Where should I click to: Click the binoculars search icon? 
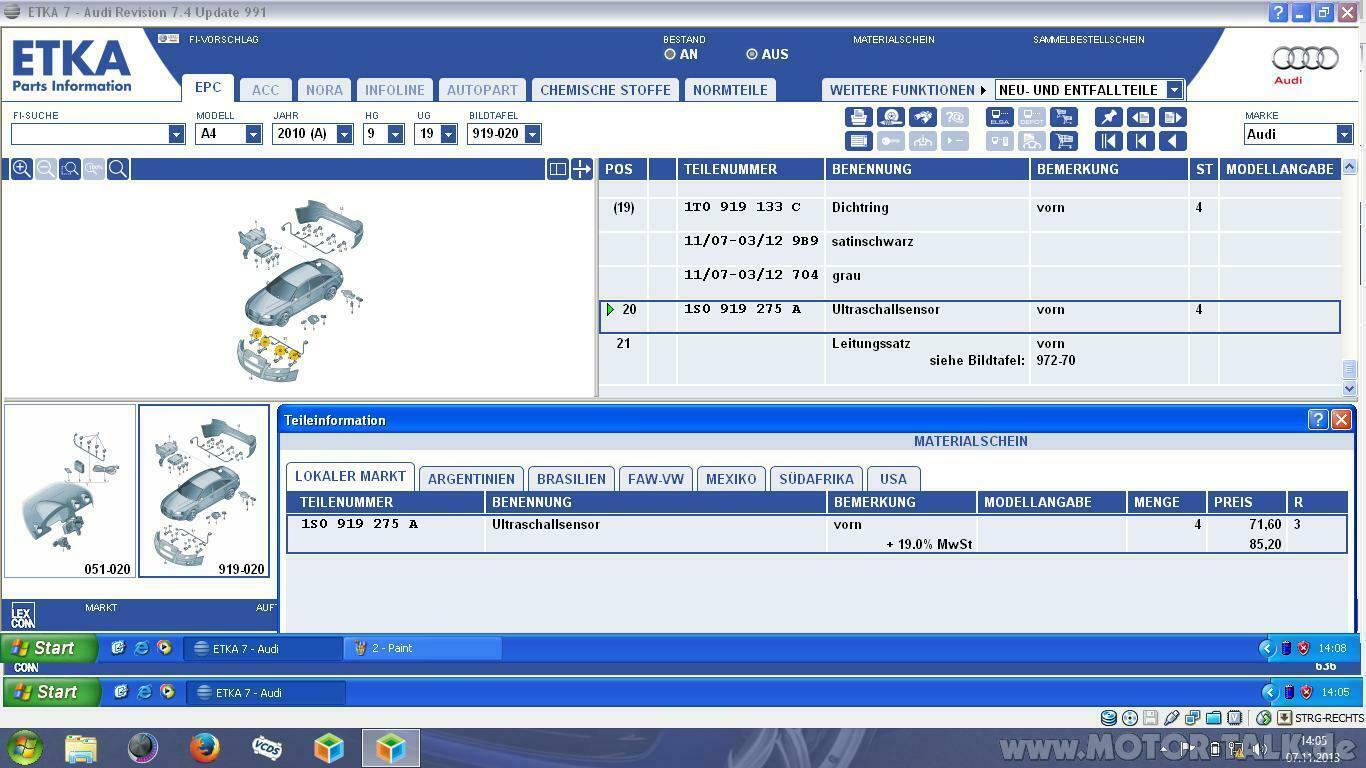[922, 117]
